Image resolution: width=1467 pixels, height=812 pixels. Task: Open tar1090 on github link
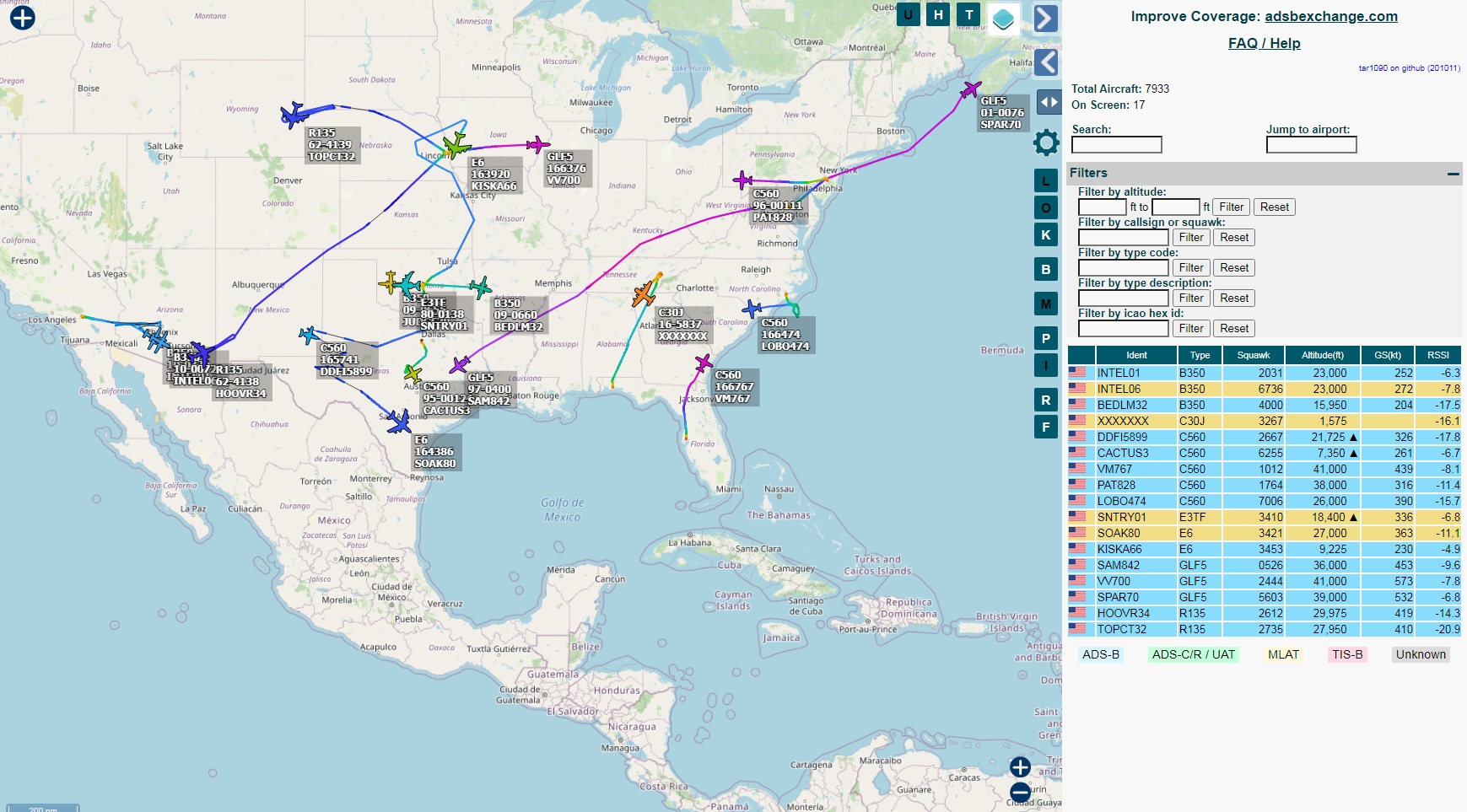(x=1409, y=68)
